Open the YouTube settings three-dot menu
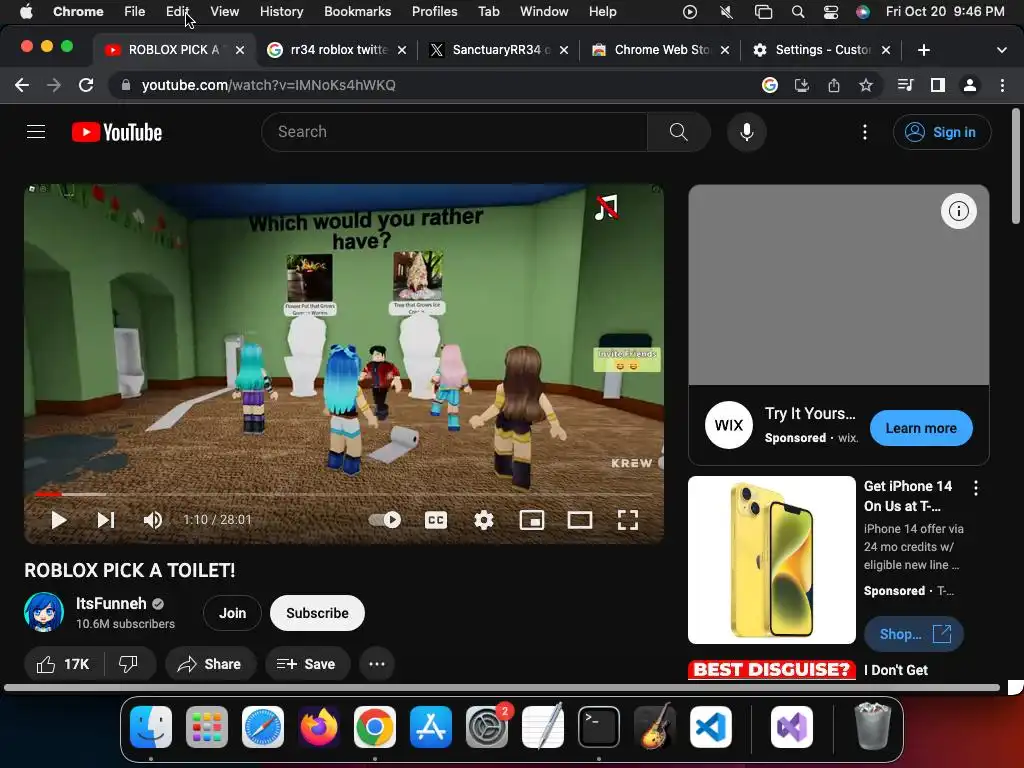 [x=865, y=132]
